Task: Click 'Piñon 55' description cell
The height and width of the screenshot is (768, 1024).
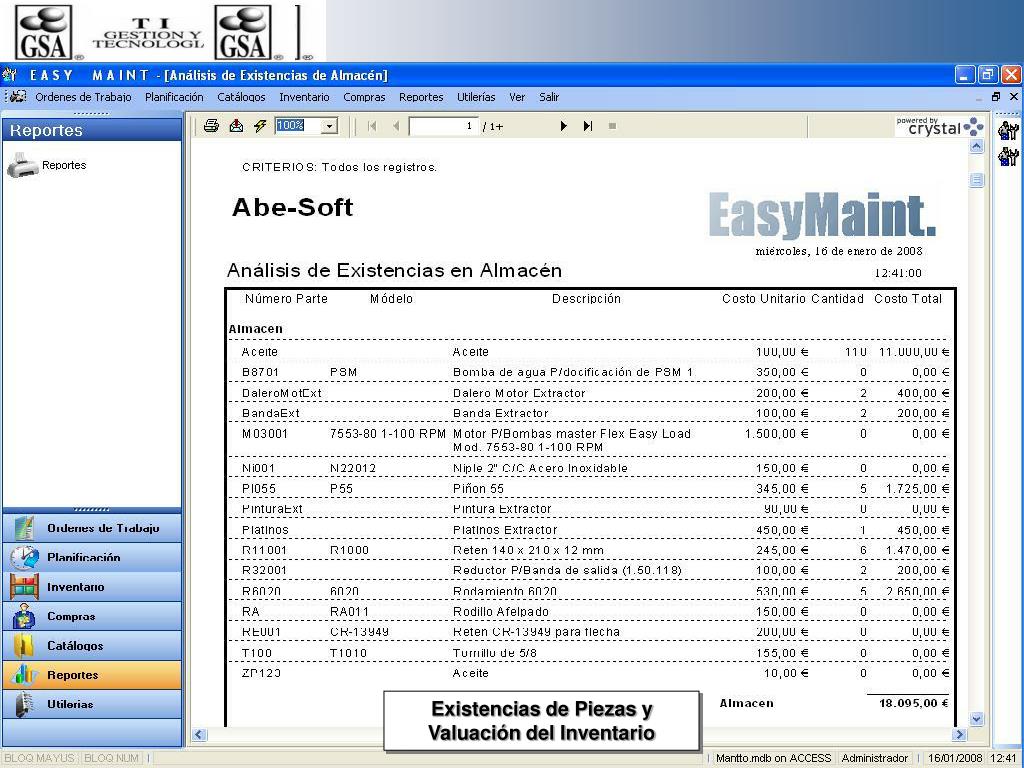Action: click(479, 489)
